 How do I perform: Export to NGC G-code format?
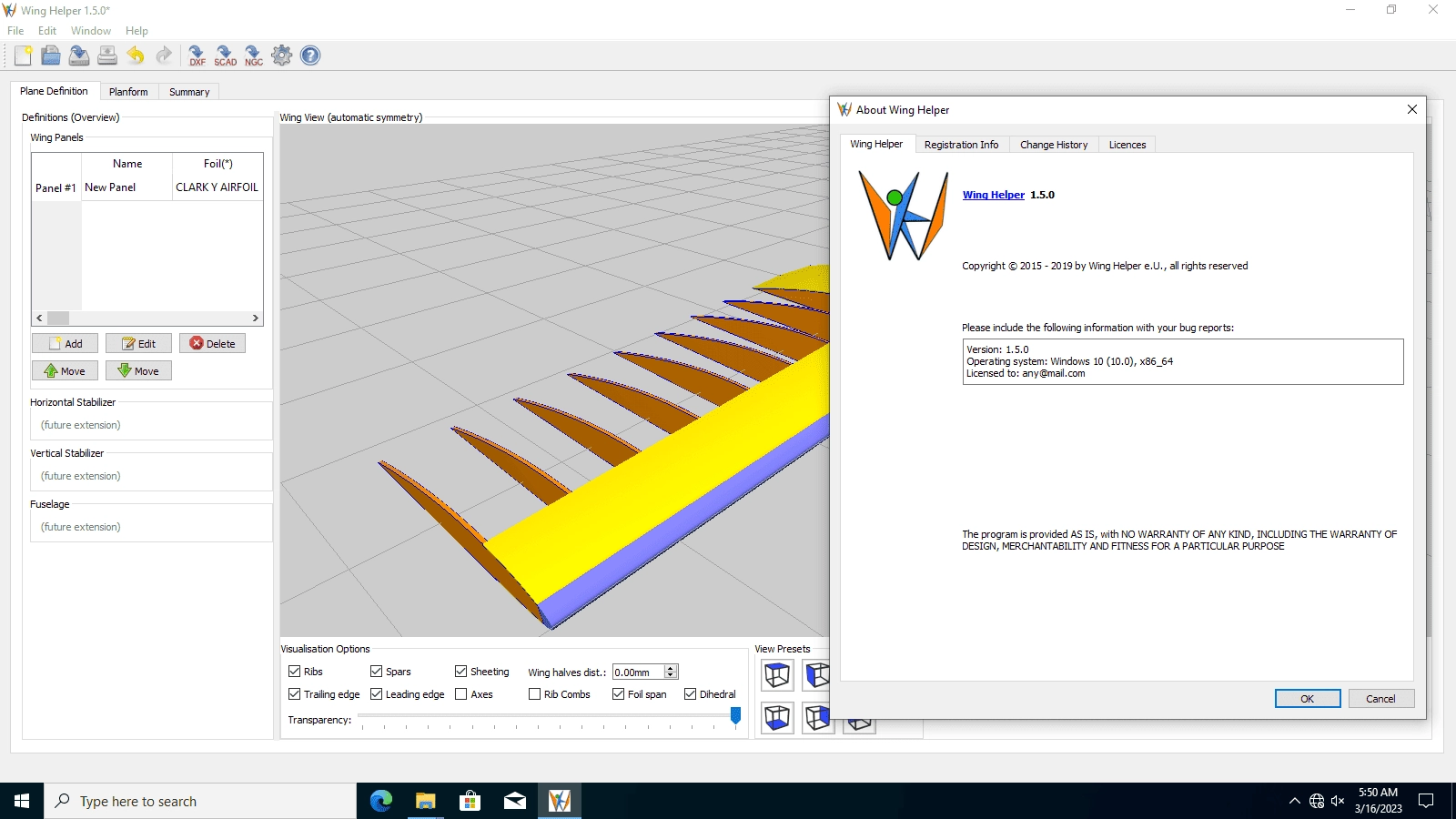point(253,56)
